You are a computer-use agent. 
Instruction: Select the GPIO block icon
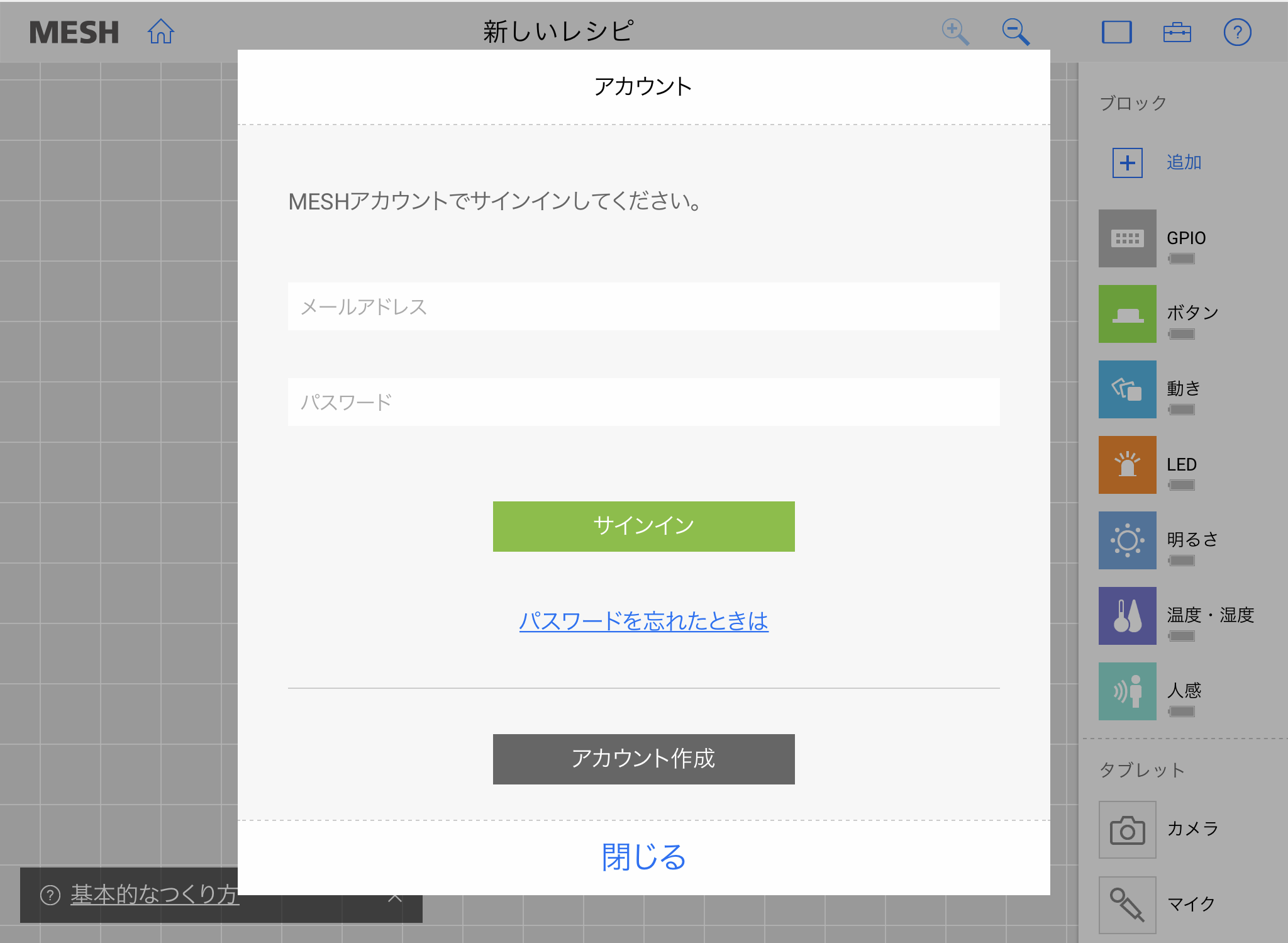(x=1128, y=238)
